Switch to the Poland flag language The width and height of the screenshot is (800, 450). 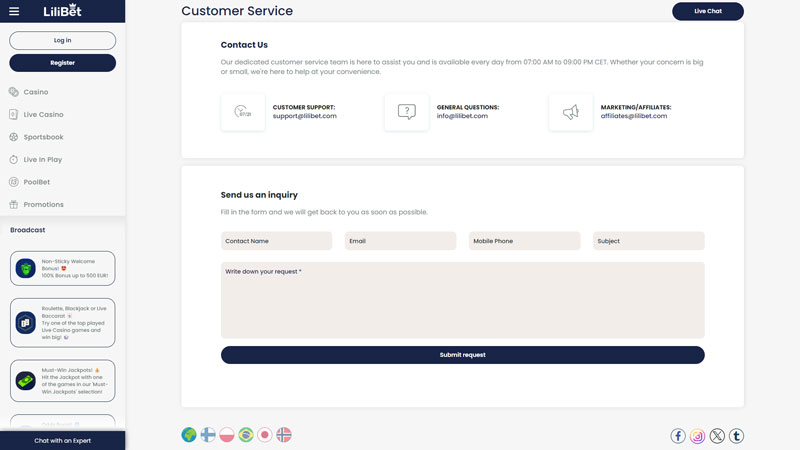(227, 435)
